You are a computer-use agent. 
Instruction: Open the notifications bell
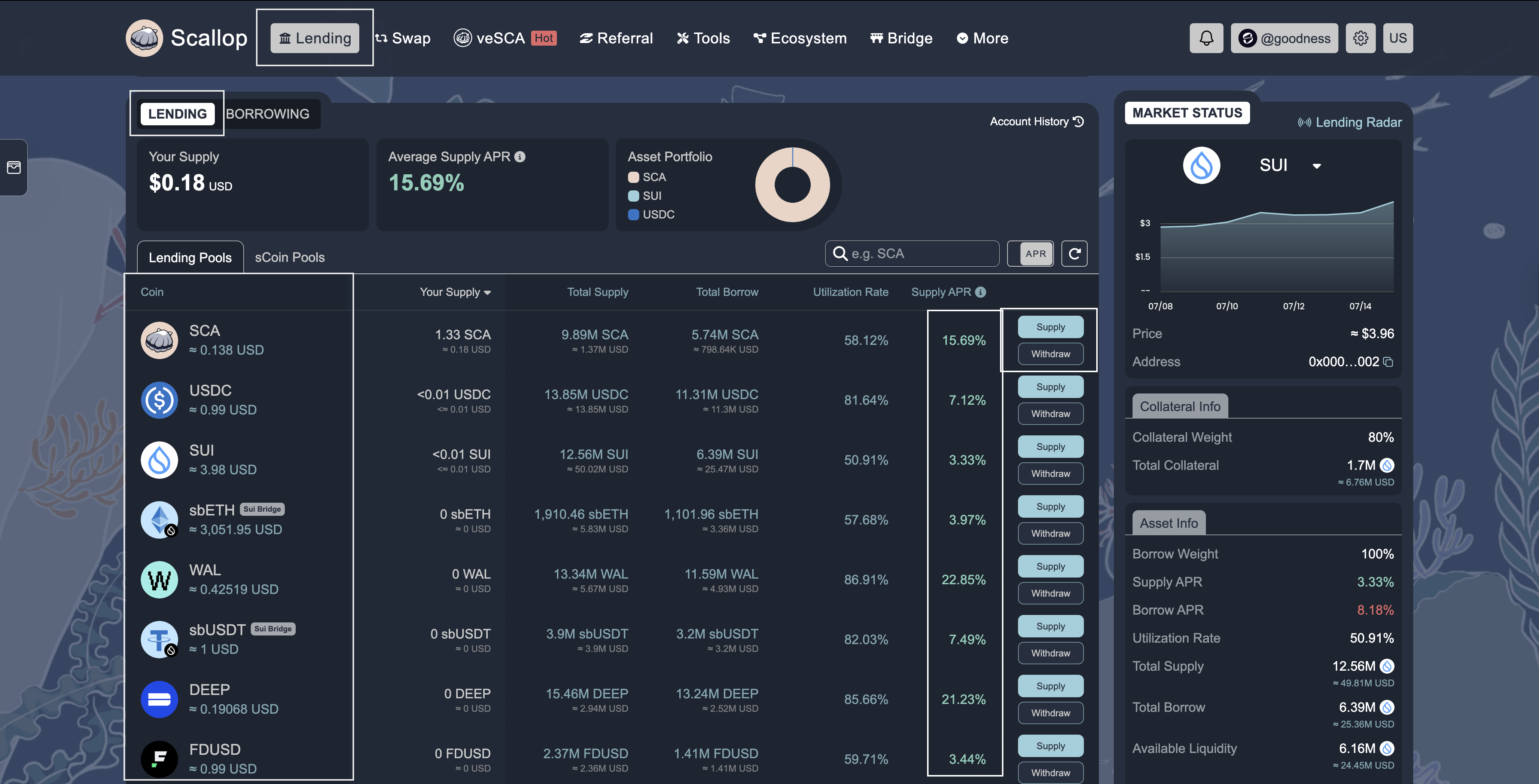(x=1206, y=38)
